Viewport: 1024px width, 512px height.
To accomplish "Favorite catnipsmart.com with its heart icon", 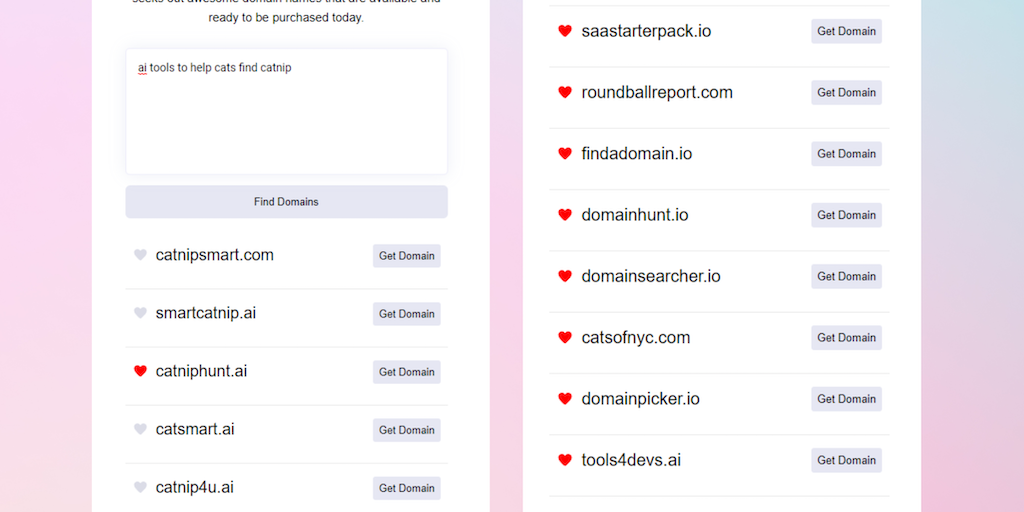I will coord(140,255).
